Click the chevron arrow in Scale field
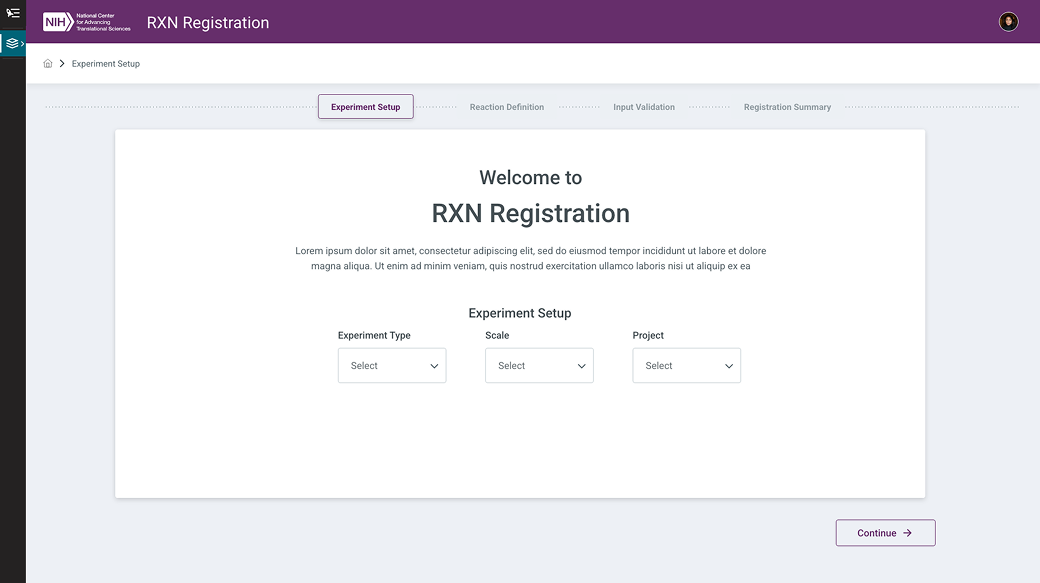This screenshot has height=583, width=1040. pyautogui.click(x=581, y=366)
